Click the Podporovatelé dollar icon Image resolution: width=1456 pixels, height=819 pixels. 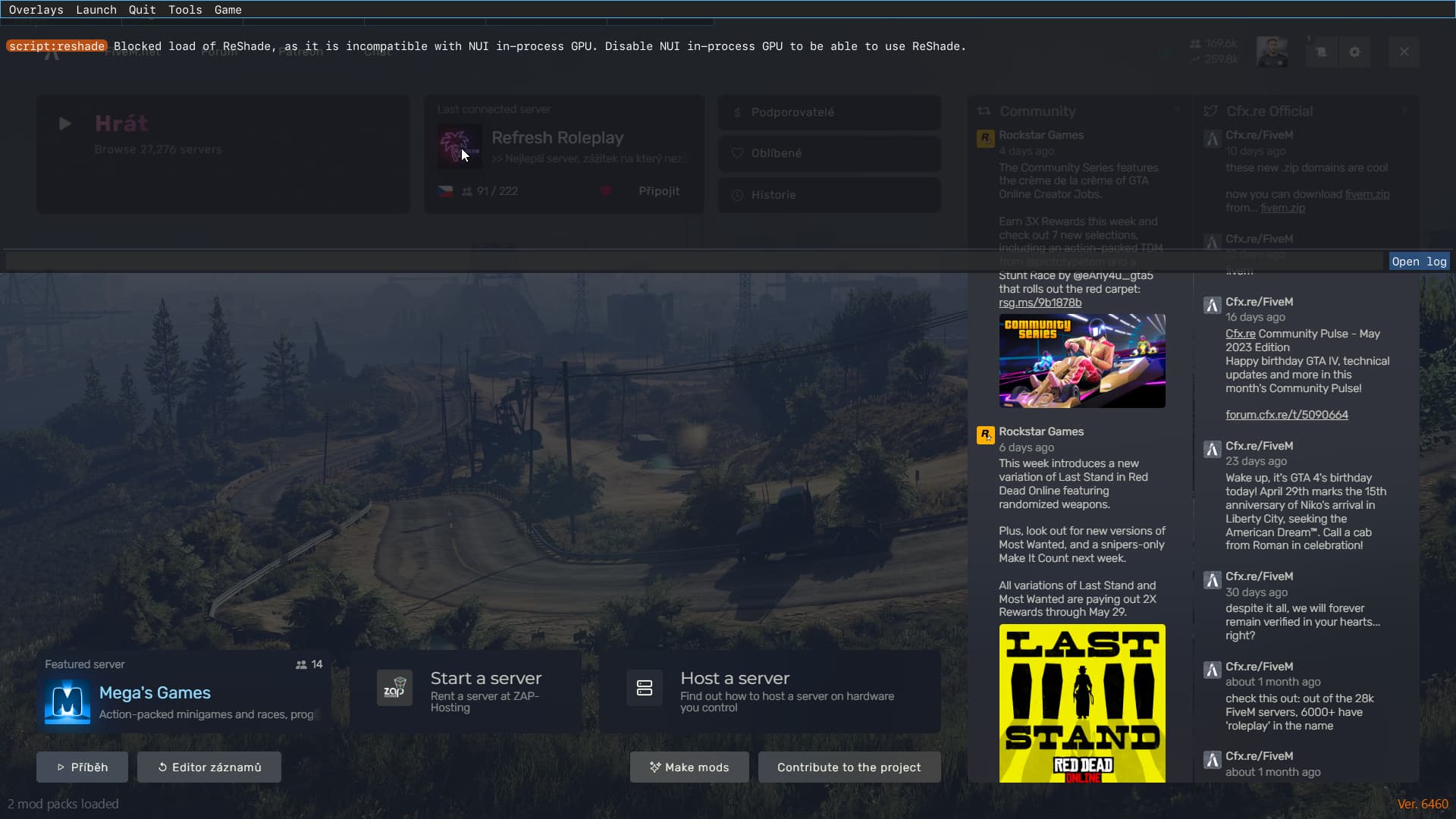point(737,112)
